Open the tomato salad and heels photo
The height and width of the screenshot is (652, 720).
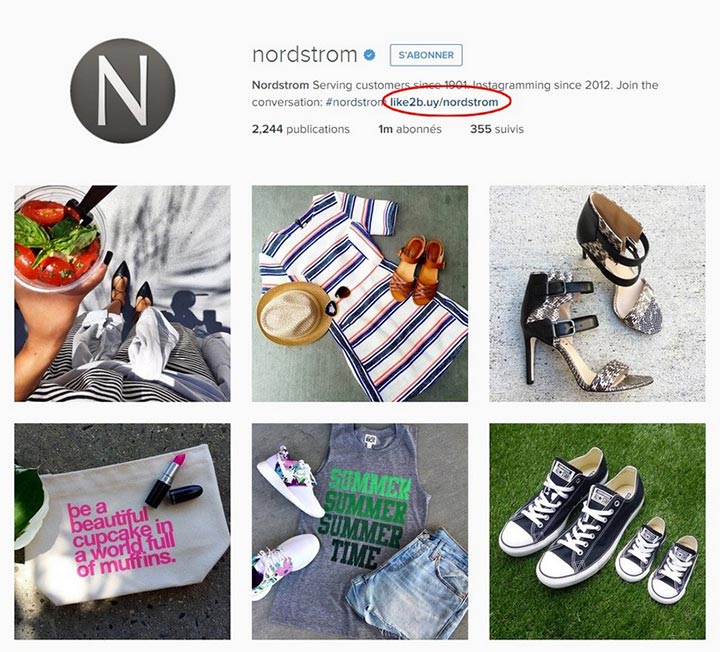coord(123,293)
